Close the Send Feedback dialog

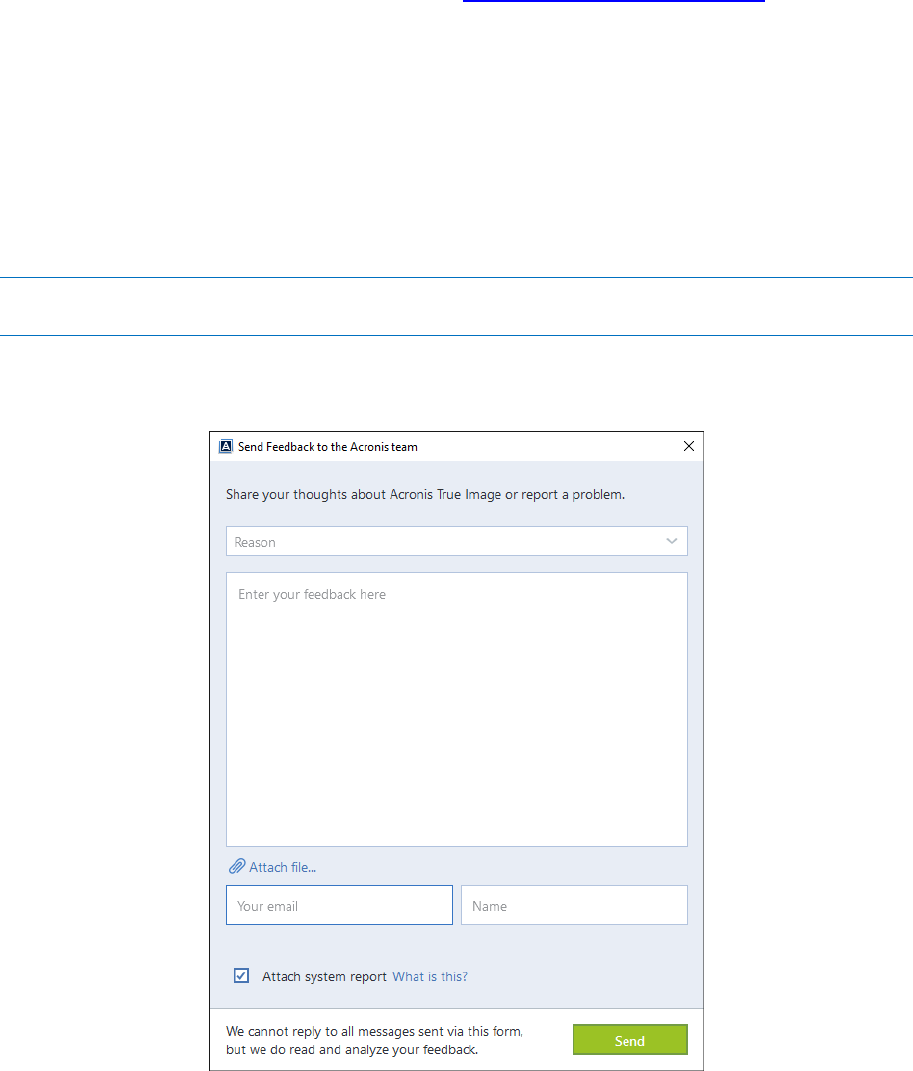[688, 446]
